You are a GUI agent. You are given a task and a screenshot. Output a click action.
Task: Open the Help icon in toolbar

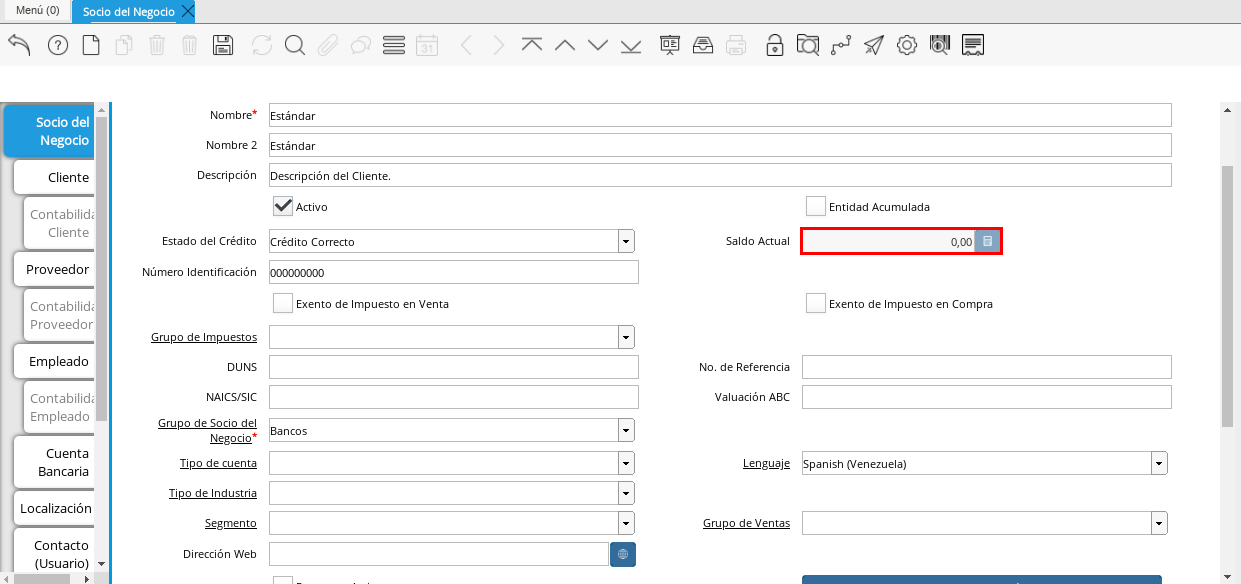(x=58, y=45)
